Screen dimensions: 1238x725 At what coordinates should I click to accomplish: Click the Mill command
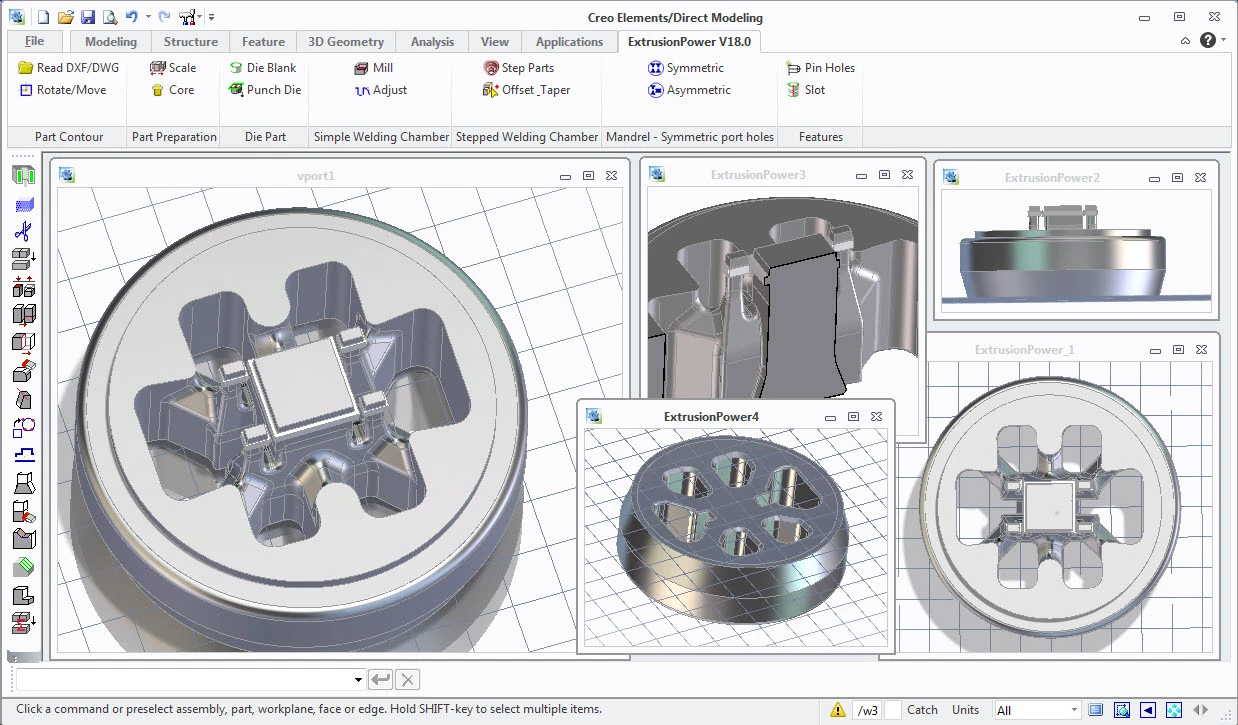[373, 68]
